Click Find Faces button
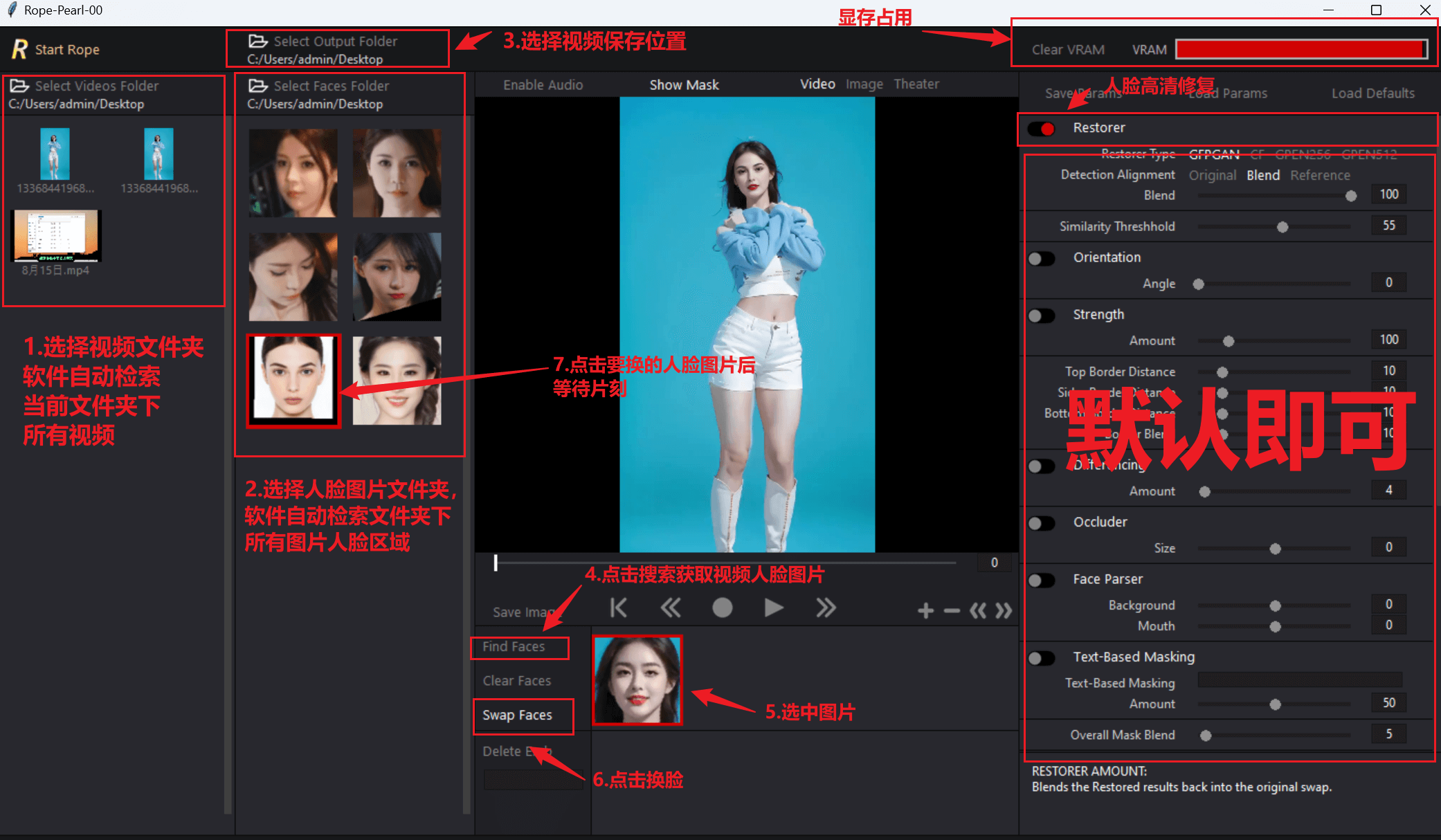The image size is (1441, 840). (x=514, y=646)
